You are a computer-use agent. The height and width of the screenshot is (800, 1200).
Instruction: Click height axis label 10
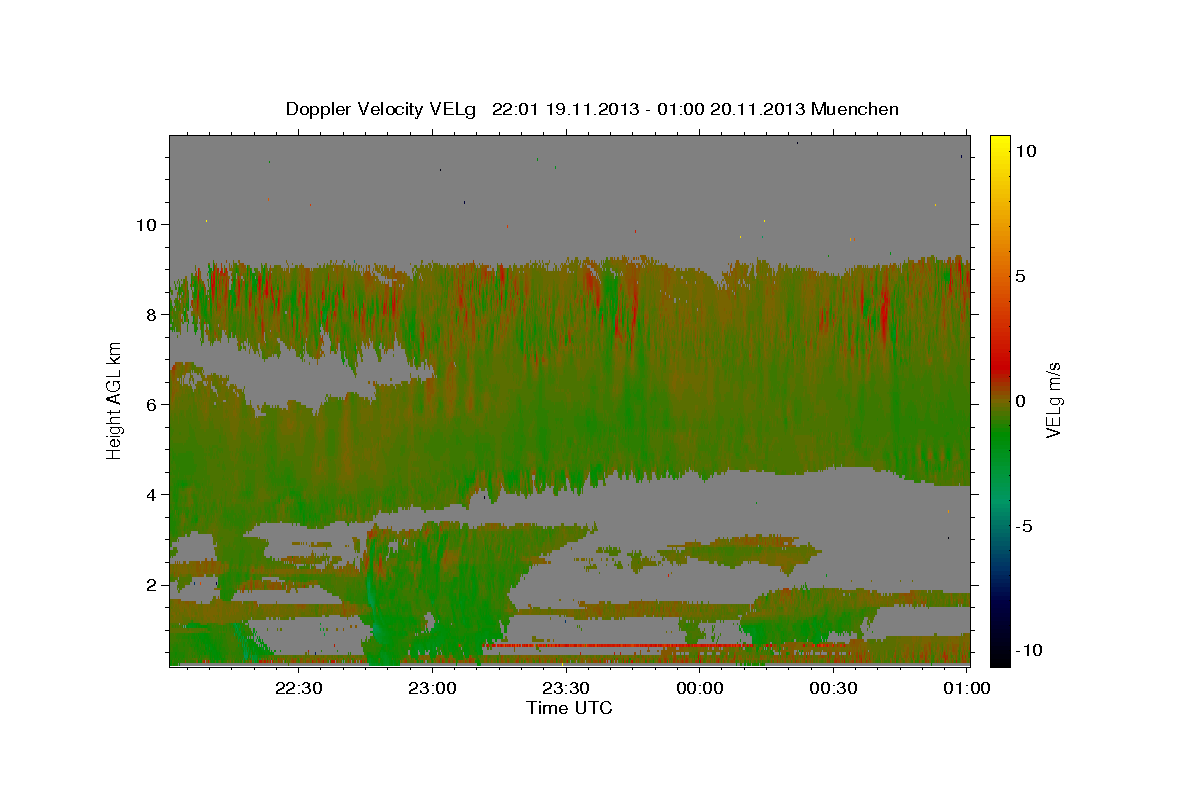coord(149,224)
